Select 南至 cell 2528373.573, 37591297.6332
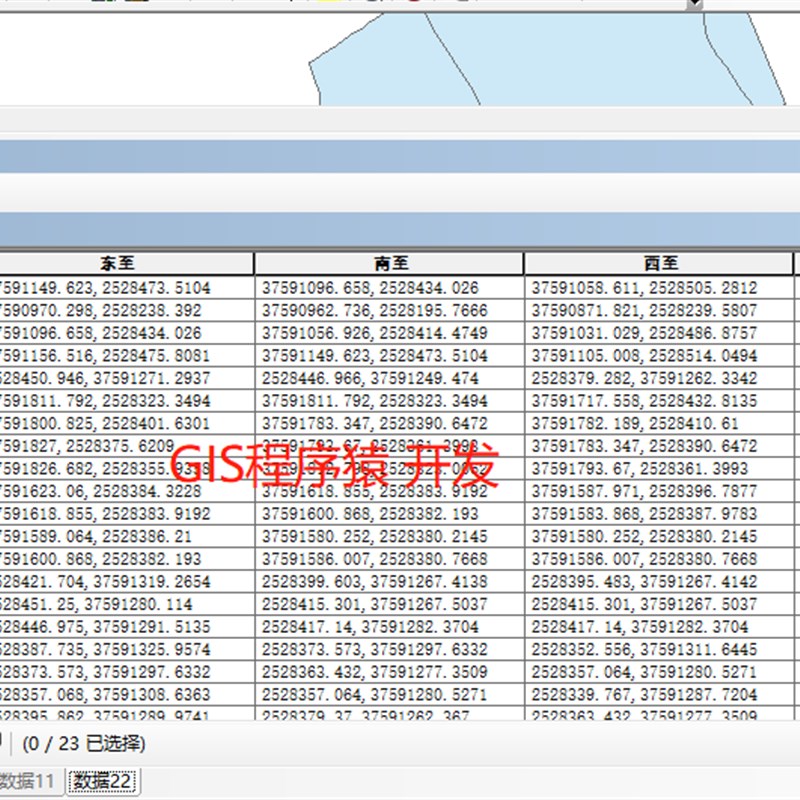This screenshot has width=800, height=800. pos(390,649)
